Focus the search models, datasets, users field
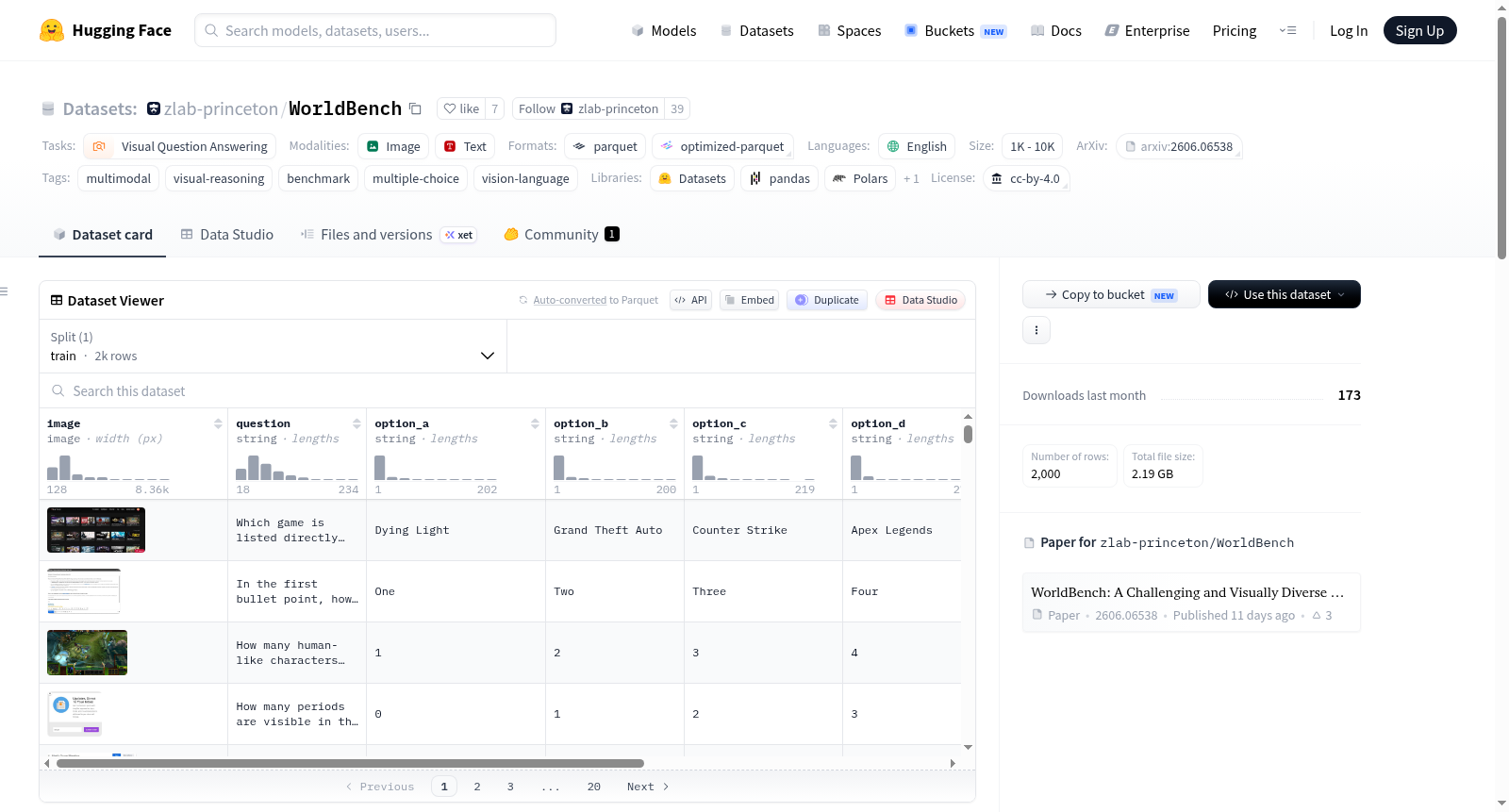This screenshot has height=812, width=1509. click(375, 30)
